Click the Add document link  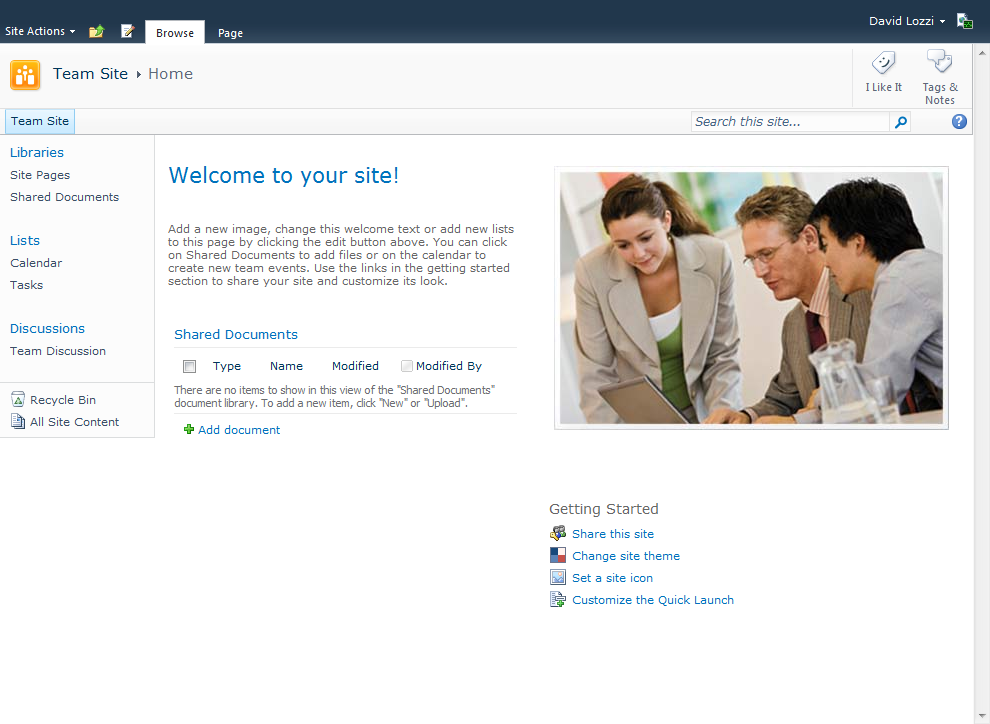click(x=239, y=430)
